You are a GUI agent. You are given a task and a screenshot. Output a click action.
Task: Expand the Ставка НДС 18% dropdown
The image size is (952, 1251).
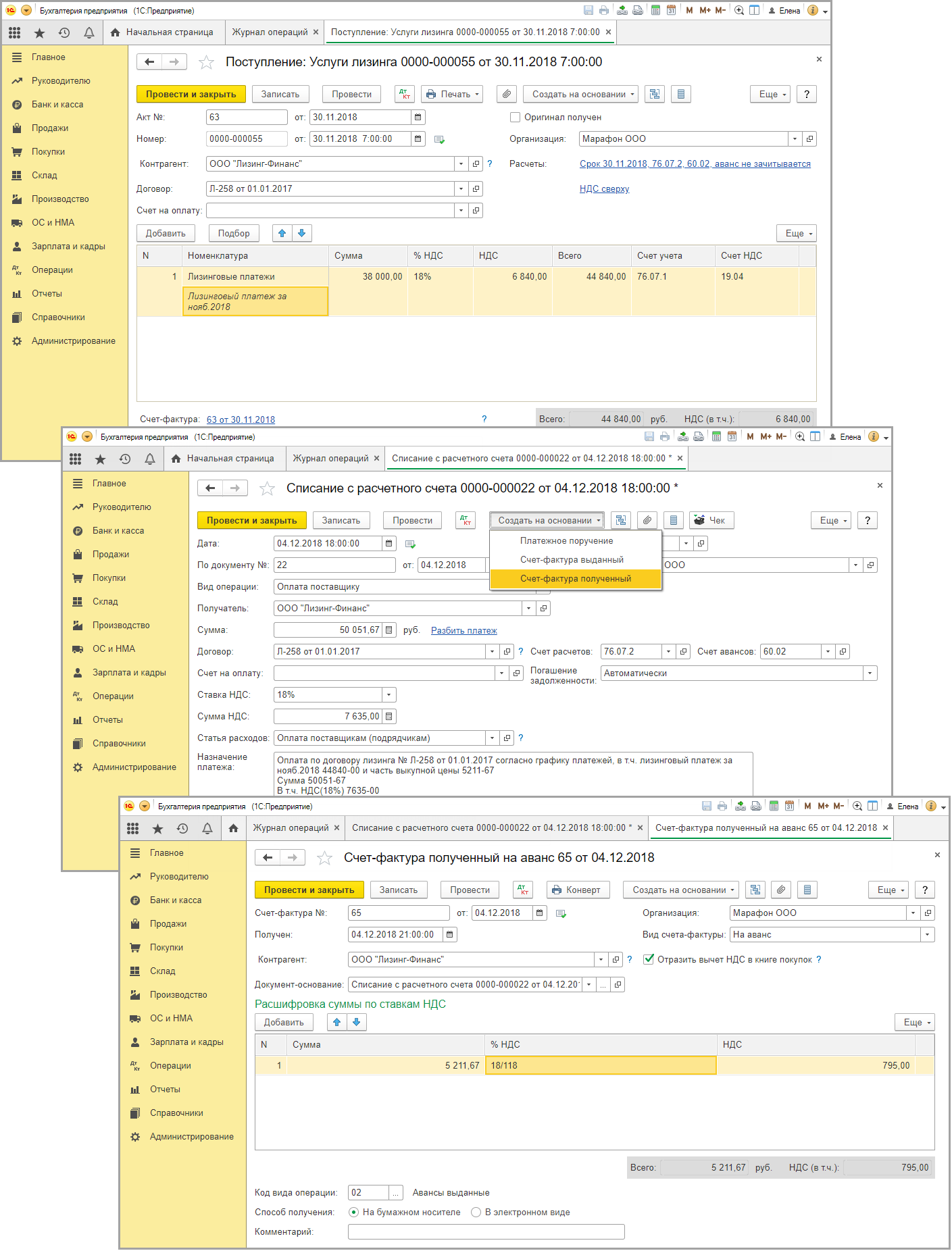[389, 695]
